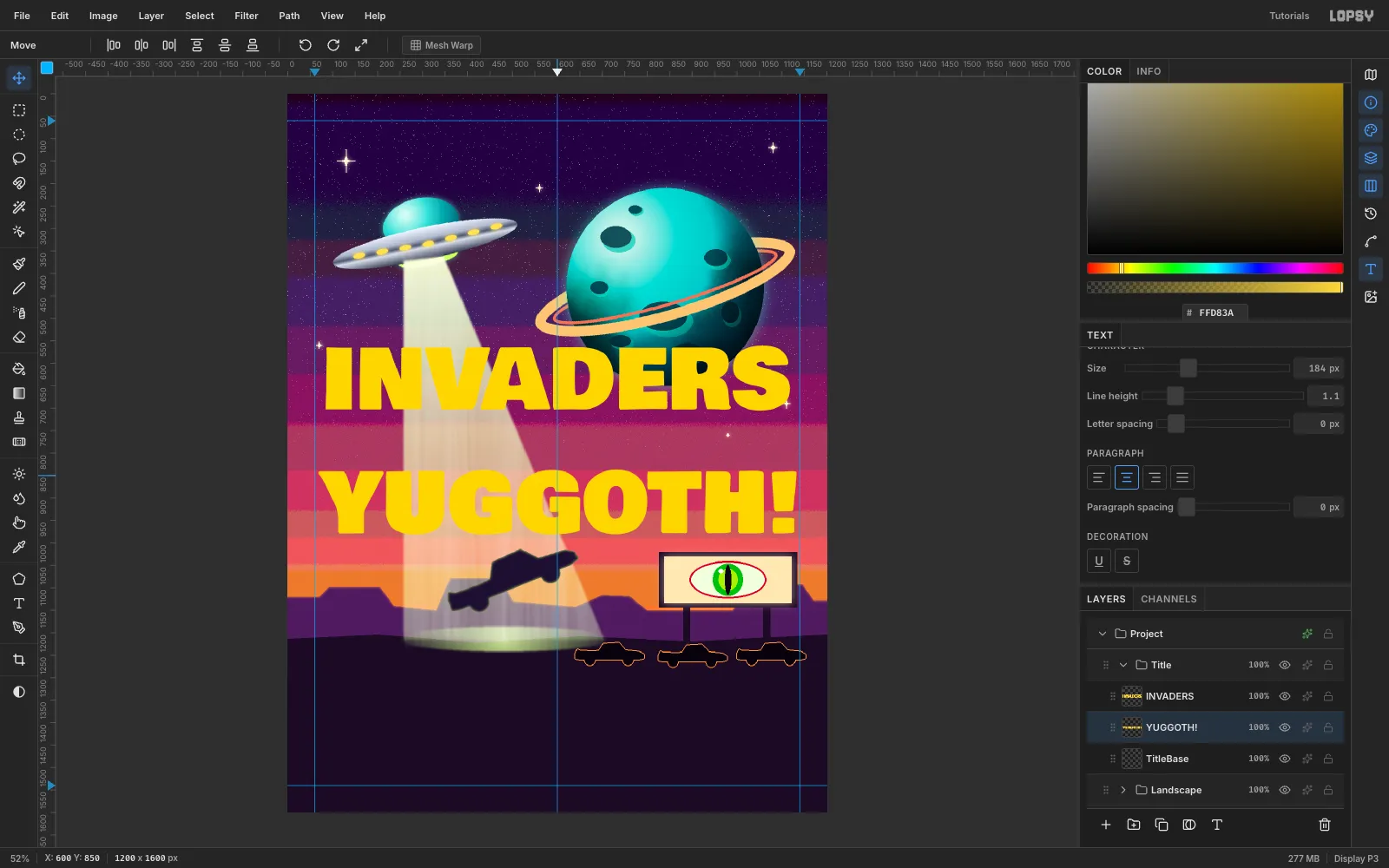Screen dimensions: 1389x868
Task: Create a new layer group folder
Action: [x=1134, y=825]
